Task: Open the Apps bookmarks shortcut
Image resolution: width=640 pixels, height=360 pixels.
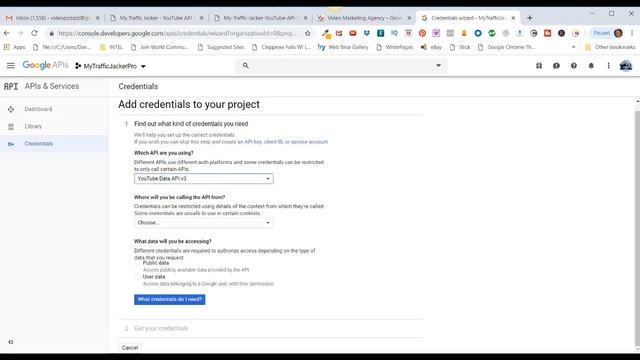Action: pos(14,47)
